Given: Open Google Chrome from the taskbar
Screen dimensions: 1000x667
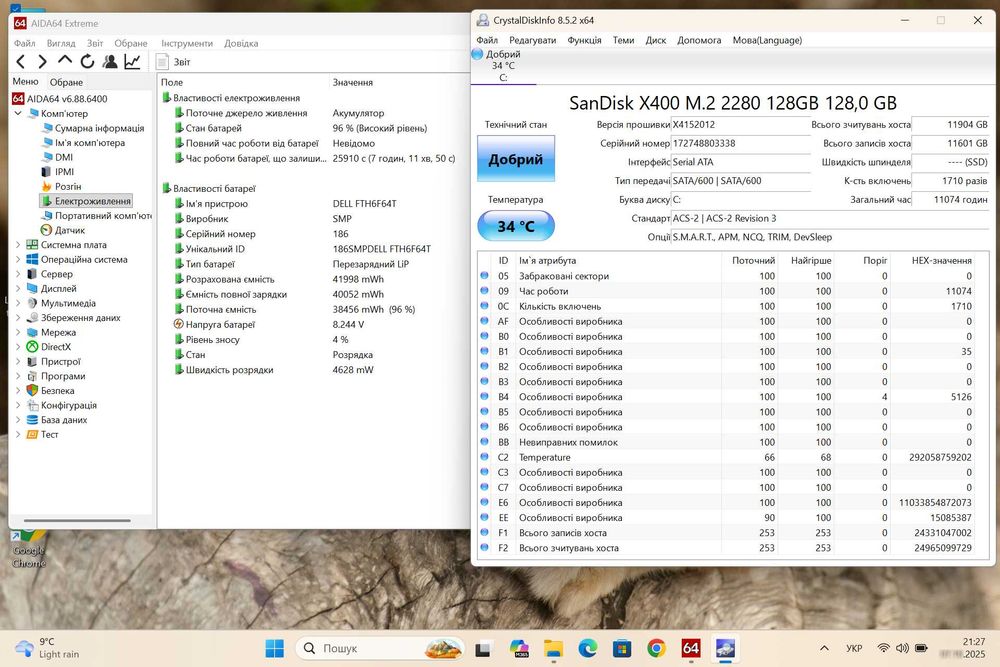Looking at the screenshot, I should click(656, 648).
